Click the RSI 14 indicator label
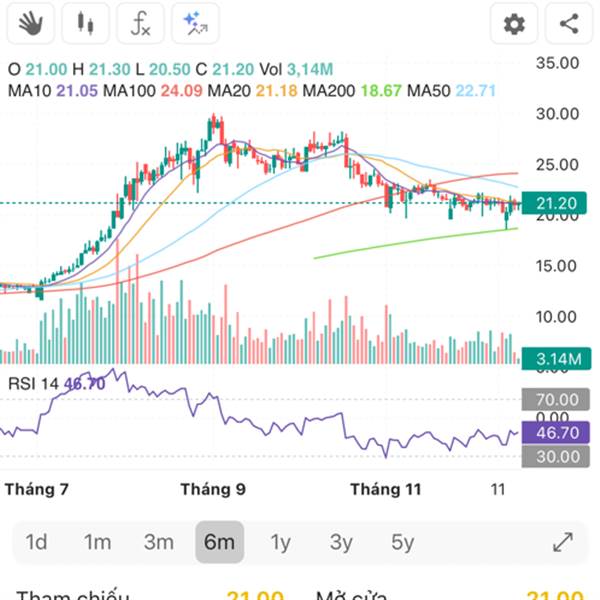 (x=34, y=383)
